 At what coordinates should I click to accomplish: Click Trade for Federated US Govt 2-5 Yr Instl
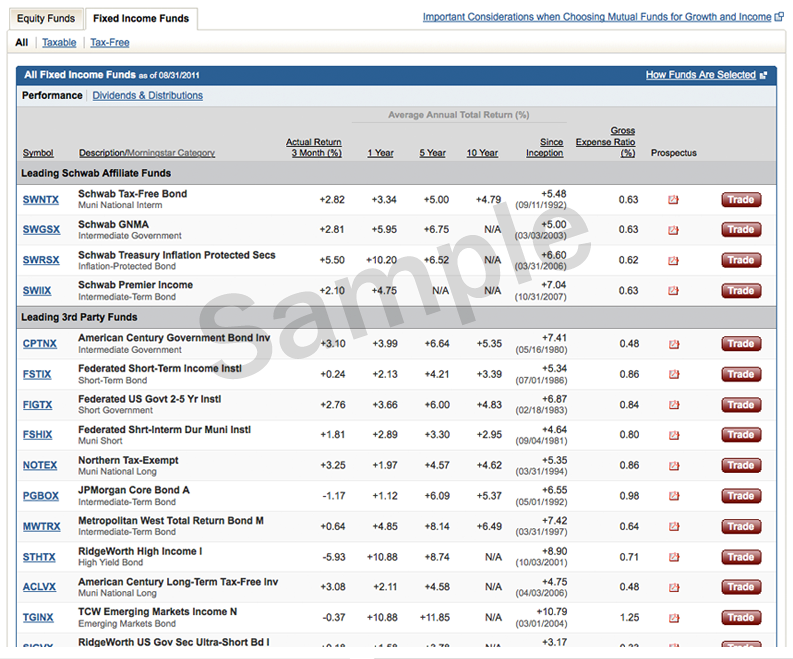click(x=741, y=405)
